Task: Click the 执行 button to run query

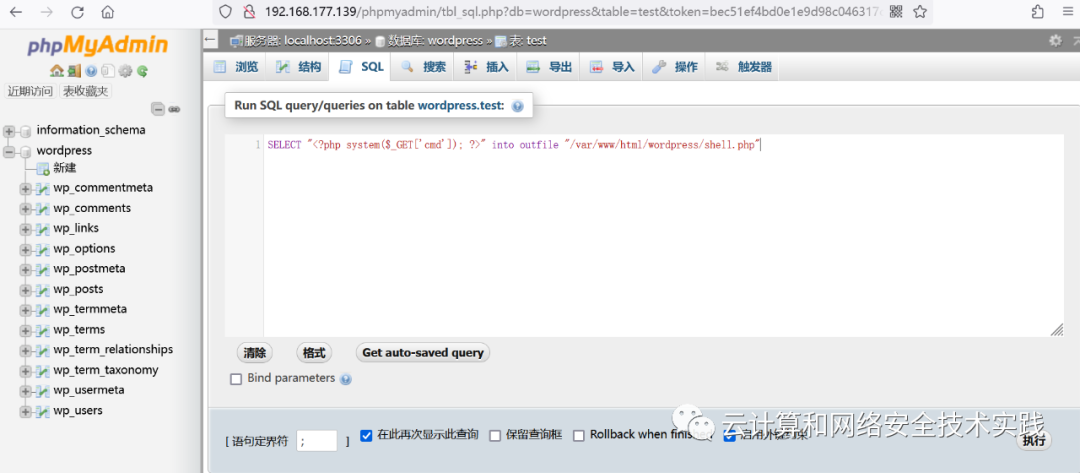Action: point(1034,441)
